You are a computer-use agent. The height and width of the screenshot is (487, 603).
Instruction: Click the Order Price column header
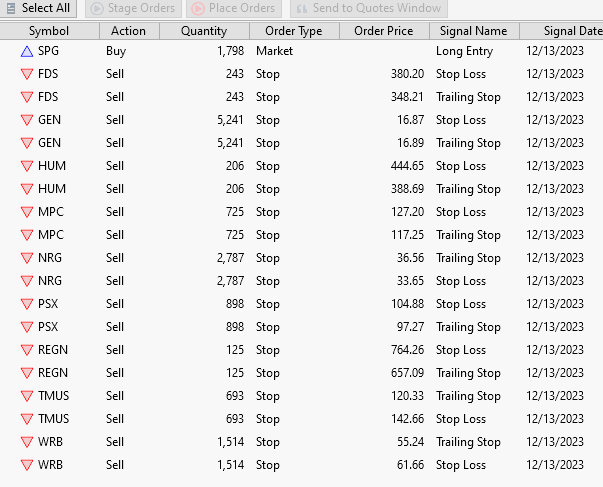(384, 31)
